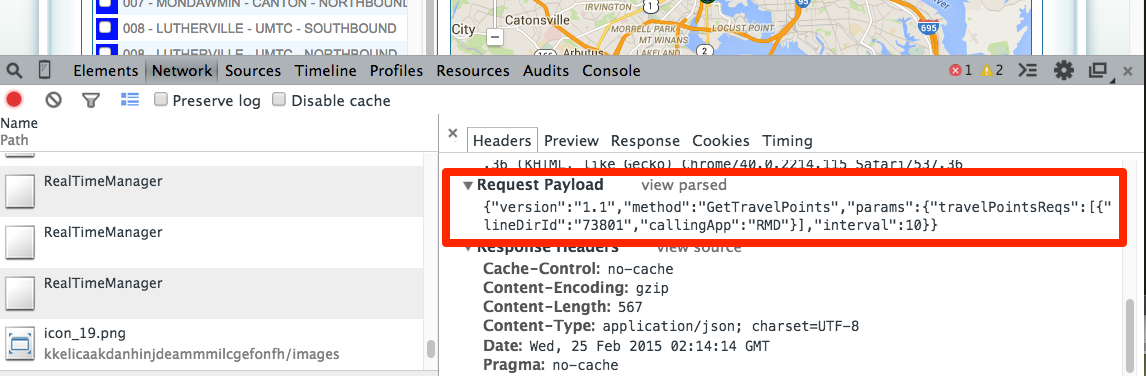Clear the network log with circle-slash icon
1146x376 pixels.
53,100
